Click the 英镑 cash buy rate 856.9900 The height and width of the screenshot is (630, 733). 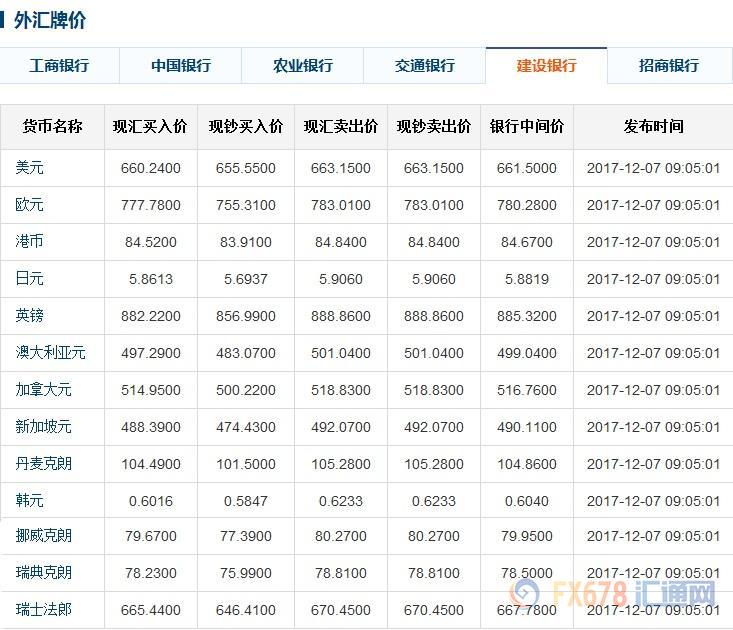click(x=246, y=316)
